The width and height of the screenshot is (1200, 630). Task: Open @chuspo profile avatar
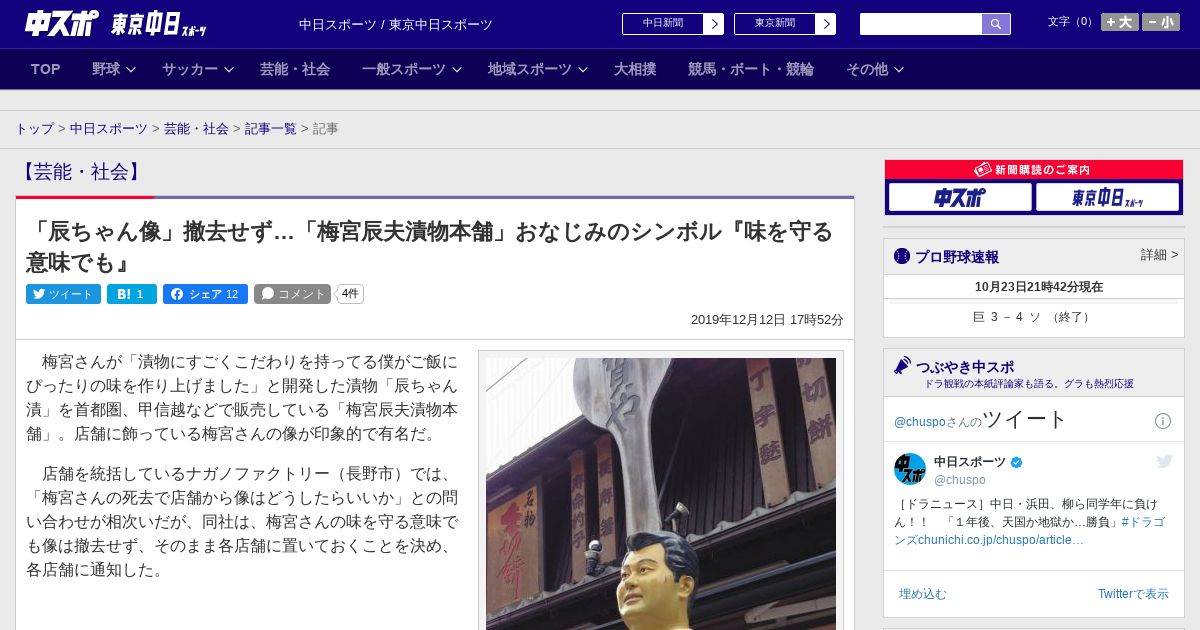(x=910, y=469)
